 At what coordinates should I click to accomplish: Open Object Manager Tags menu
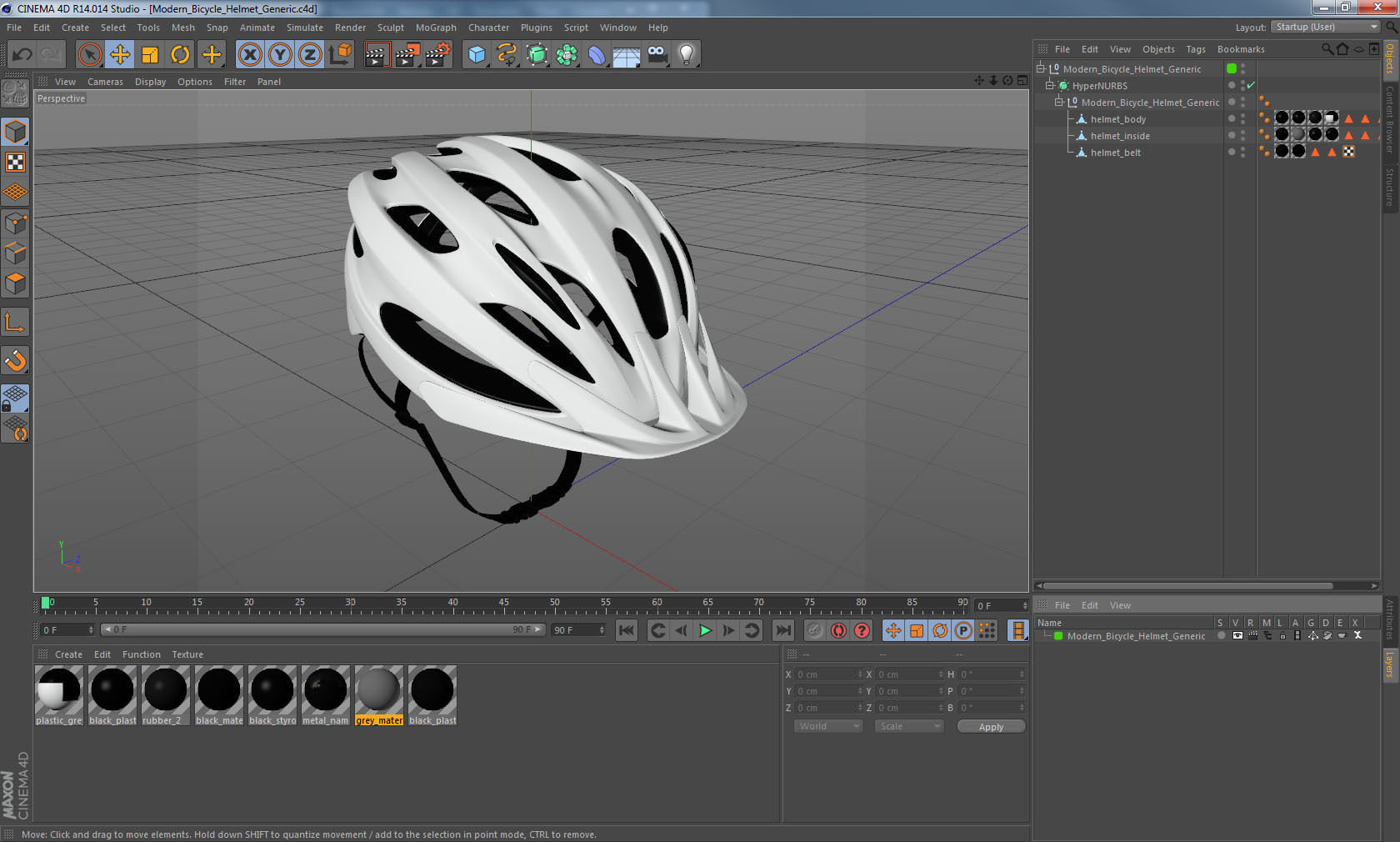click(1196, 49)
